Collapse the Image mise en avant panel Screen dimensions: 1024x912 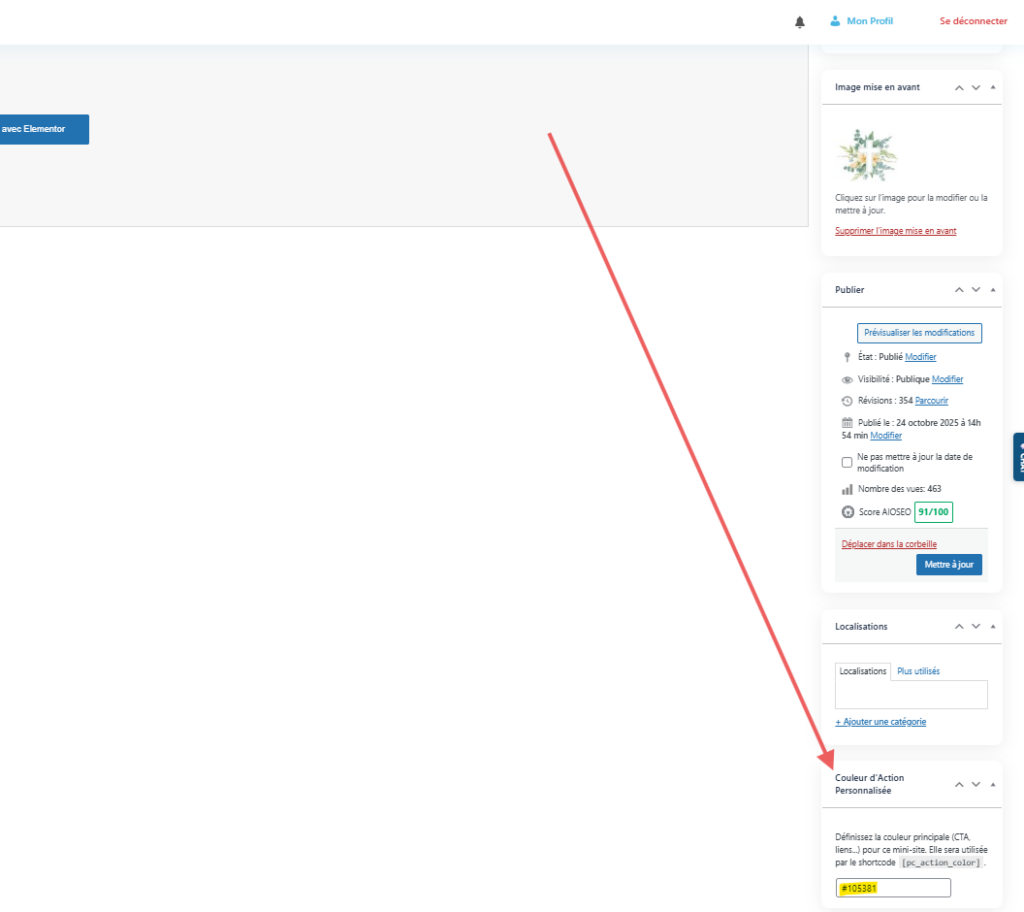pos(992,88)
